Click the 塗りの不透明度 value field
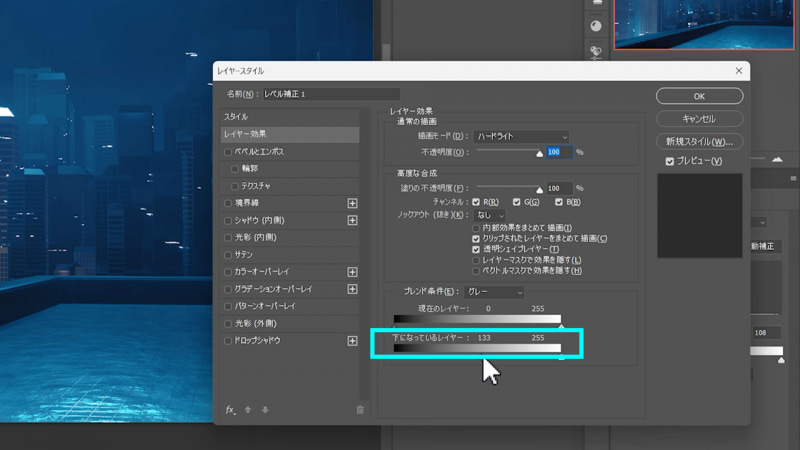800x450 pixels. coord(559,188)
